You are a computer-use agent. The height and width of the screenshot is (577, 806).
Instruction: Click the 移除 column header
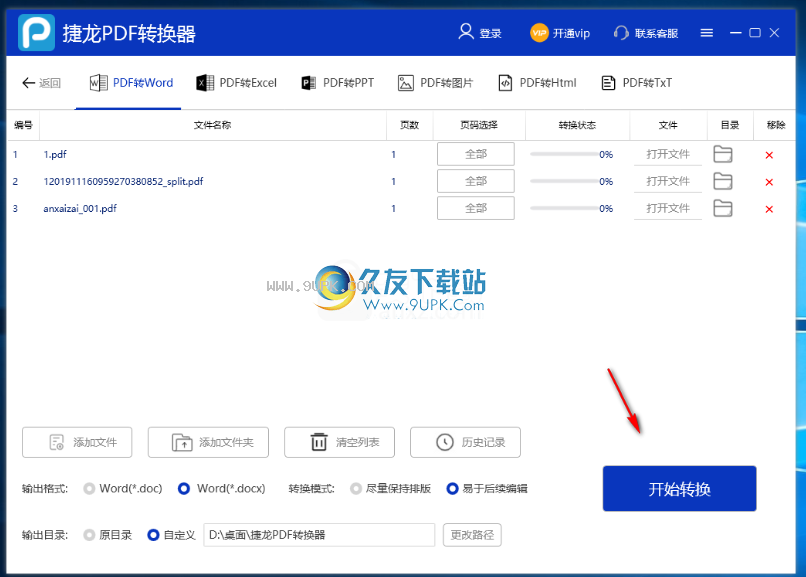pyautogui.click(x=776, y=125)
